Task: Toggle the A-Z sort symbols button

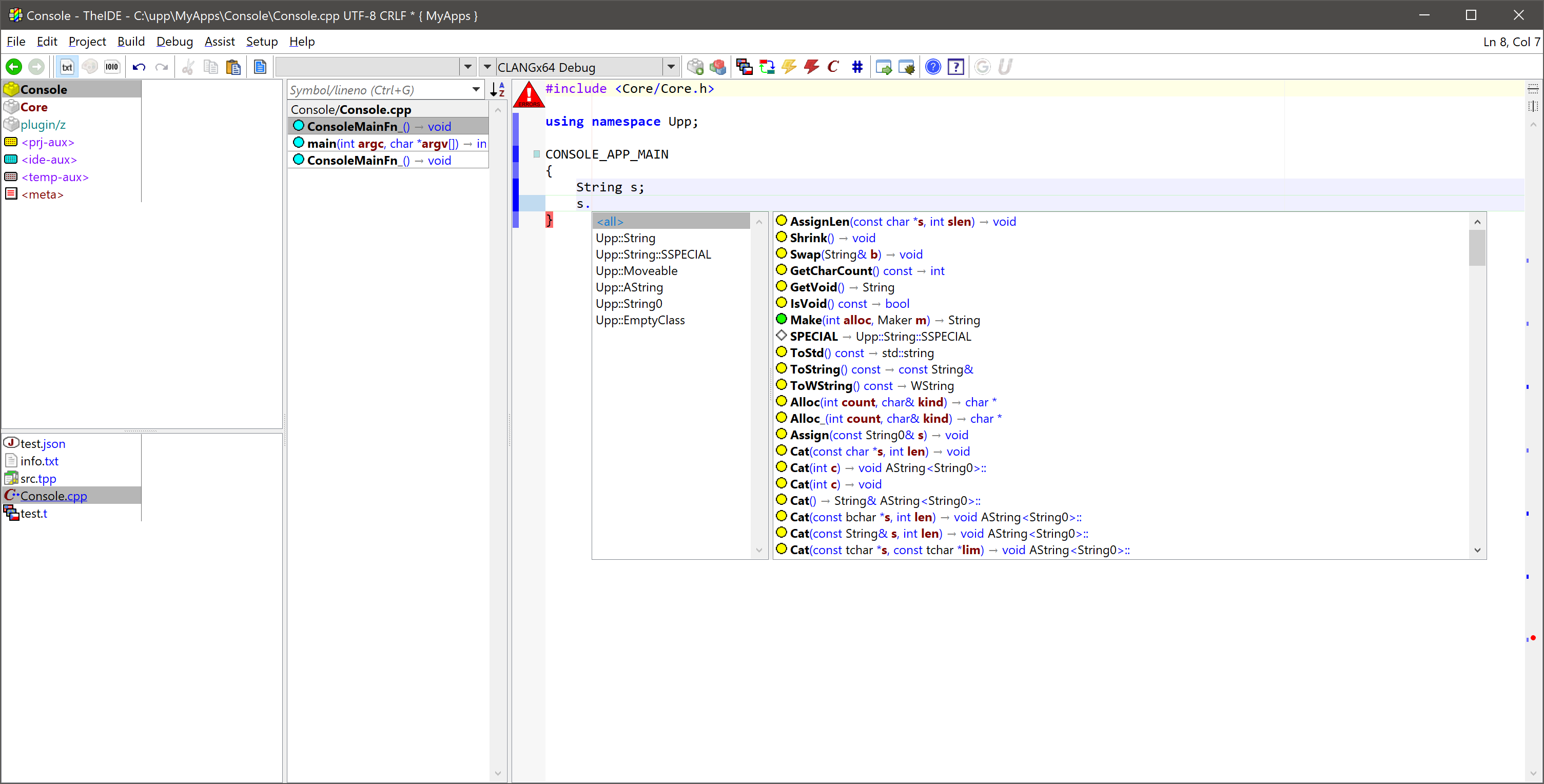Action: pos(498,90)
